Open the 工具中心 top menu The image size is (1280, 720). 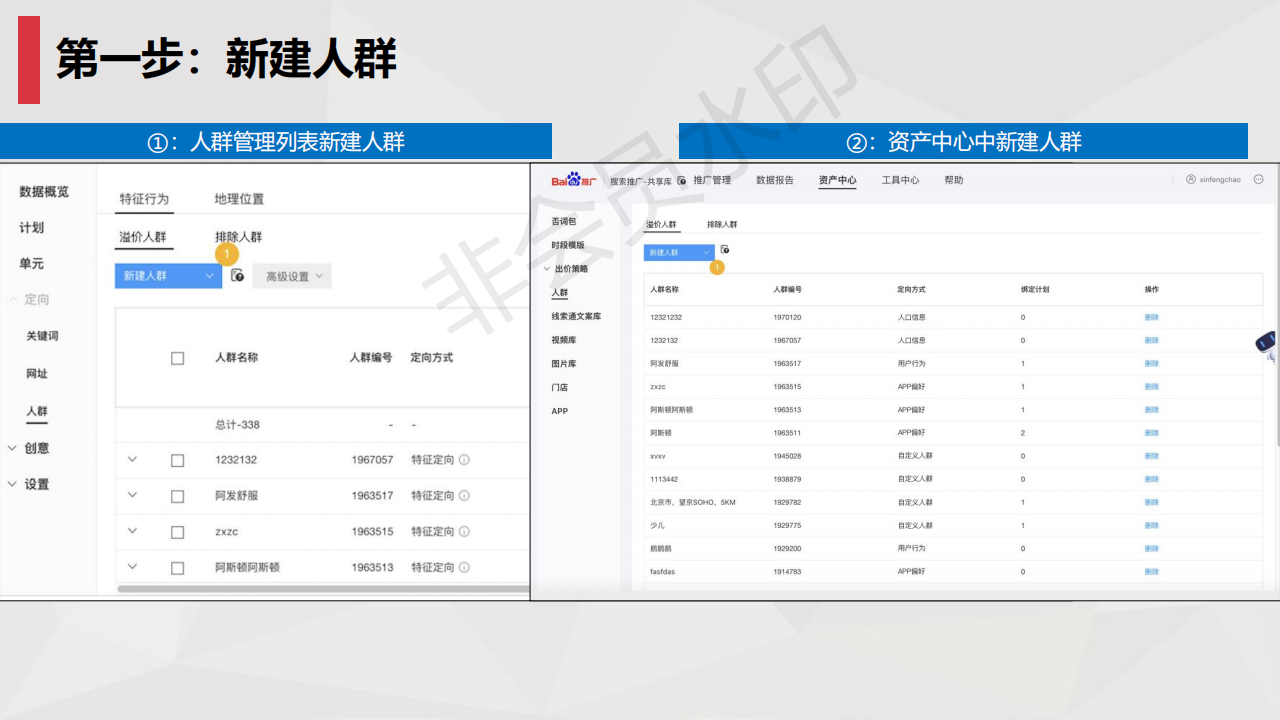tap(900, 180)
